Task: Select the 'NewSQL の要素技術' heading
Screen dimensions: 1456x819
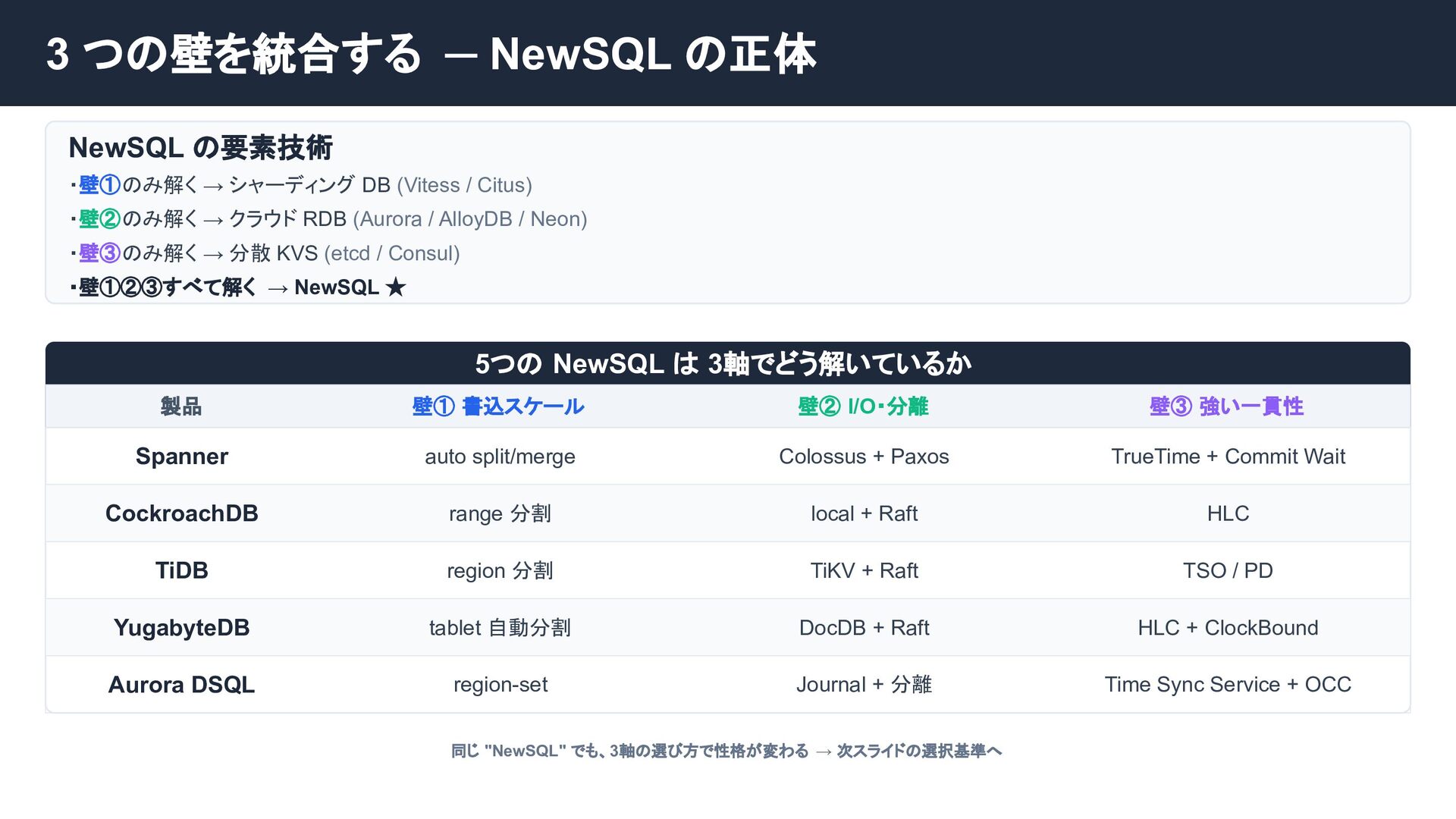Action: point(201,148)
